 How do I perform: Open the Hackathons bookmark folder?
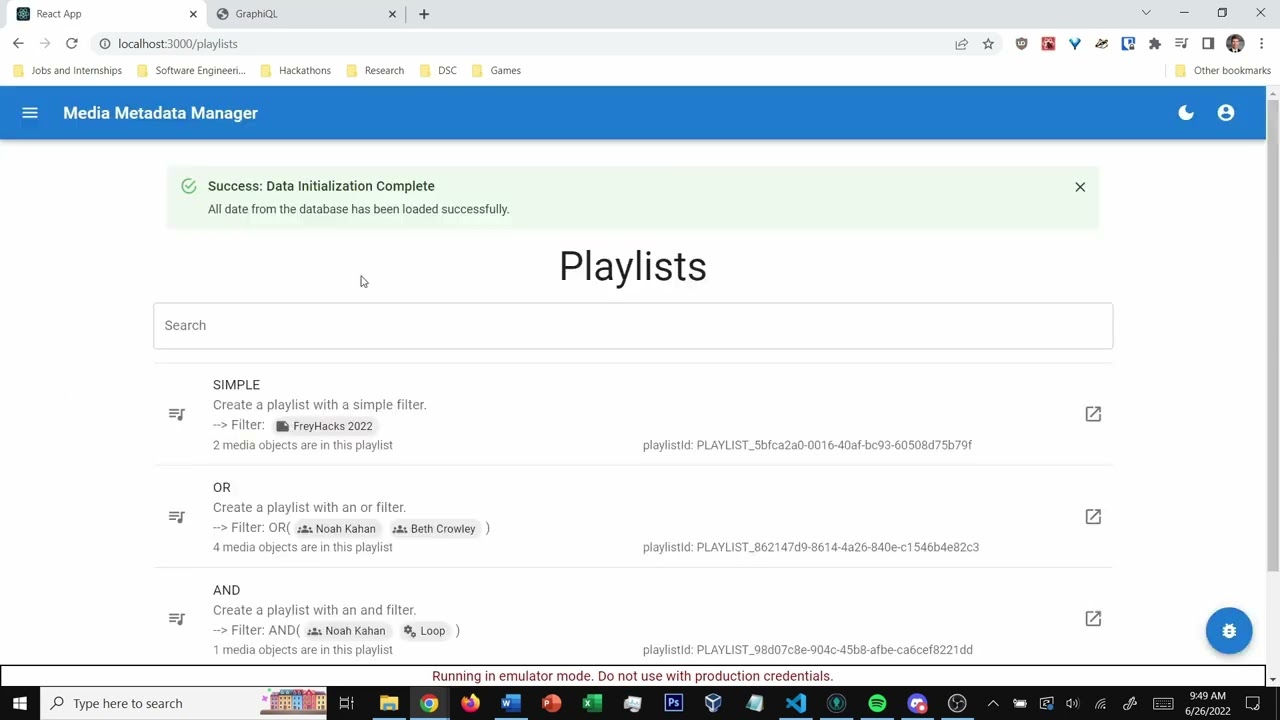click(295, 71)
